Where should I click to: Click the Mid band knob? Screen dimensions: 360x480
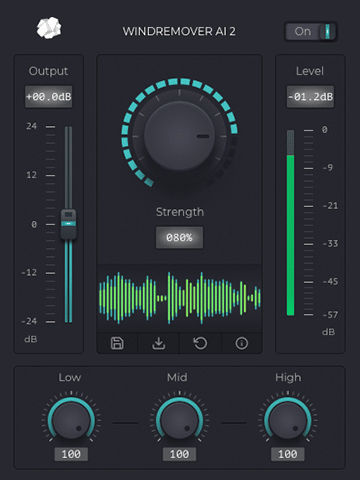(x=179, y=420)
